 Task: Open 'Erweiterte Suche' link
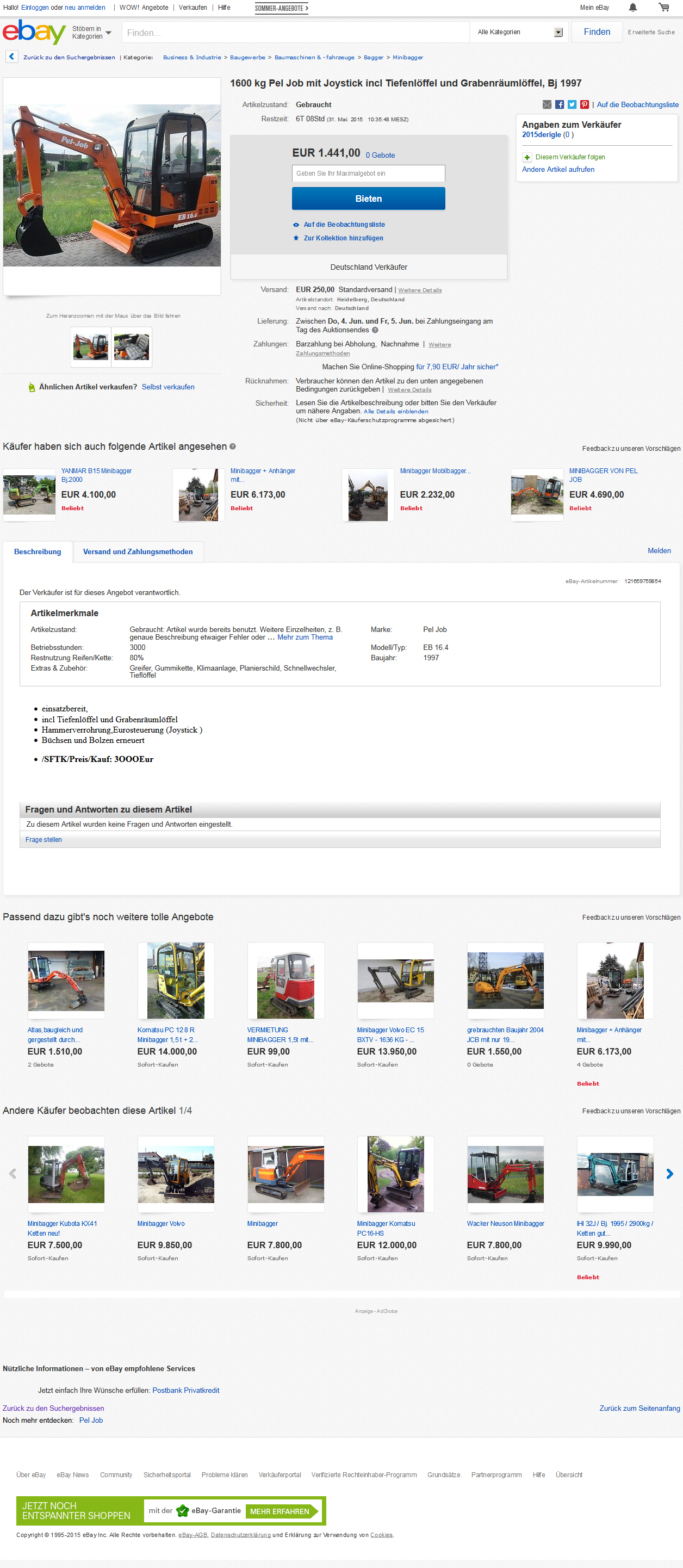coord(651,32)
